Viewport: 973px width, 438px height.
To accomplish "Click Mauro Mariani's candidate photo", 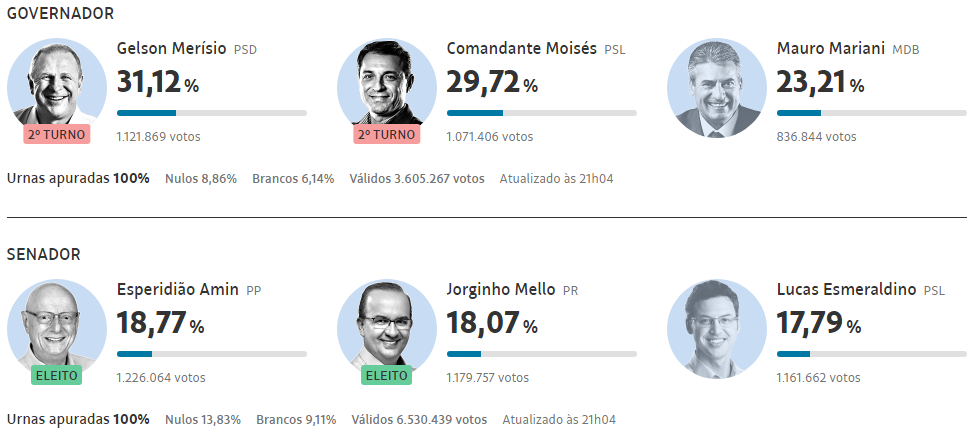I will (717, 88).
